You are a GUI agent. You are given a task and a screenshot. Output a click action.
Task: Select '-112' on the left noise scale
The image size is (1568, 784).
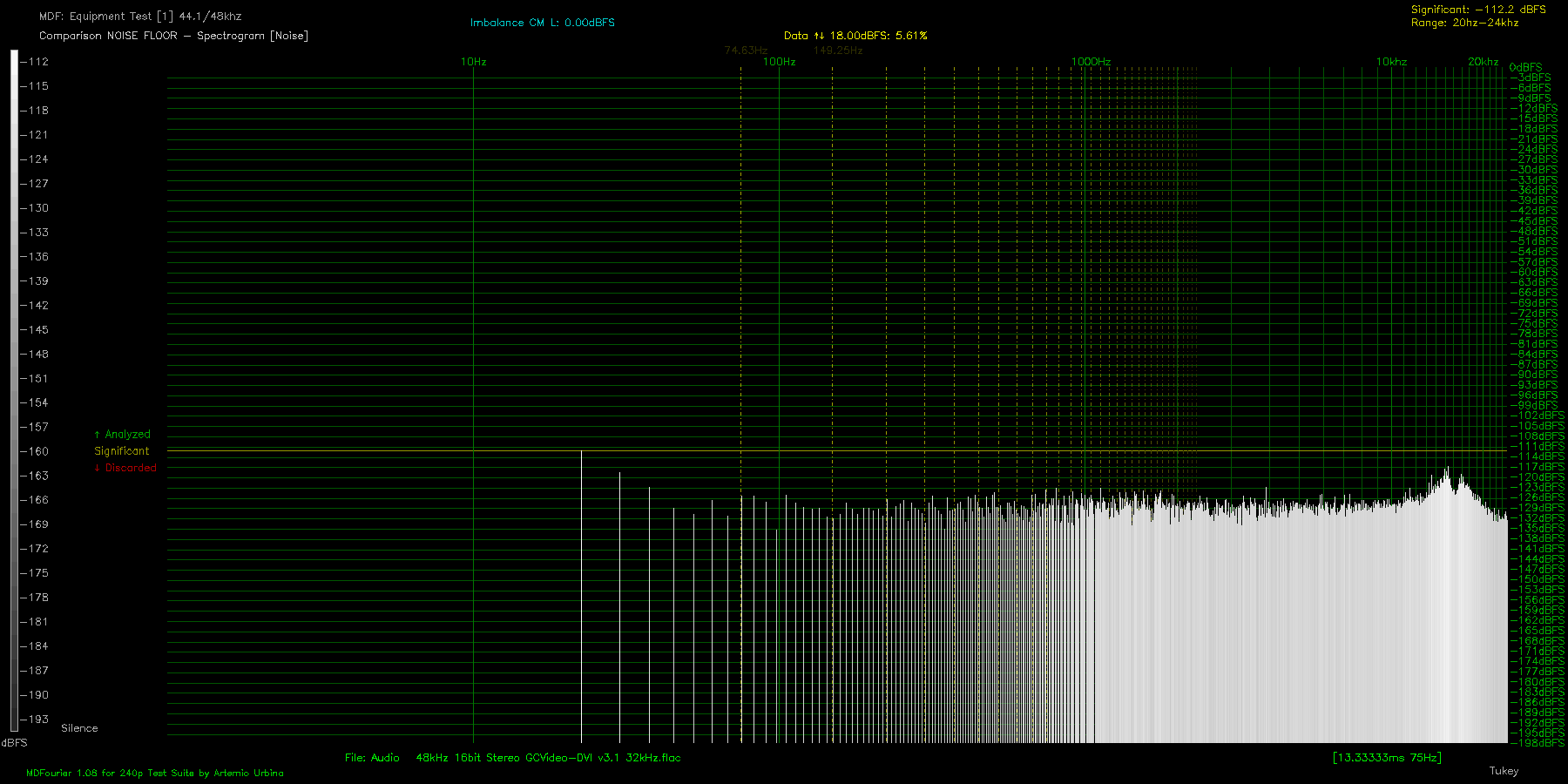point(35,62)
